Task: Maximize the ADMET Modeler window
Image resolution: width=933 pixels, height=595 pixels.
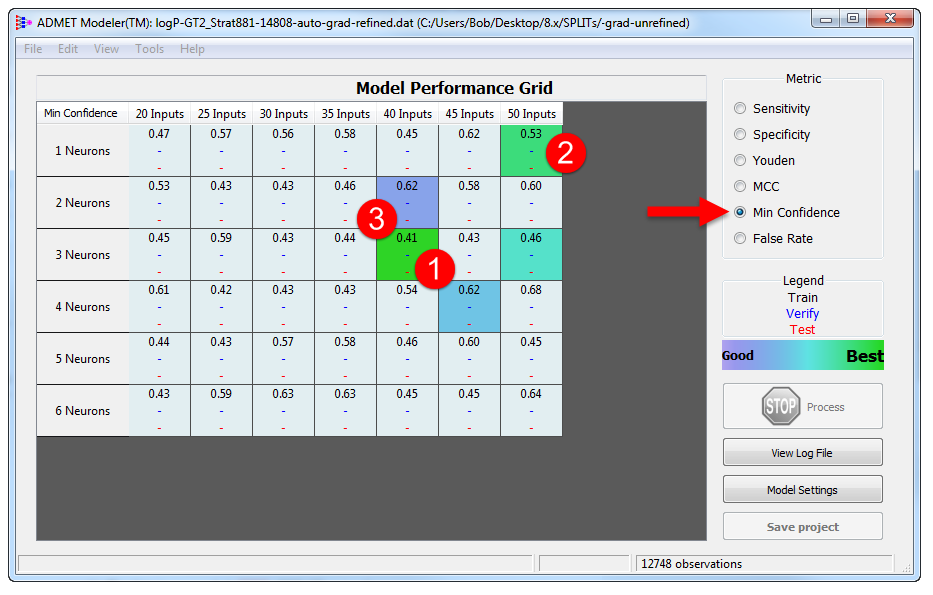Action: pyautogui.click(x=853, y=19)
